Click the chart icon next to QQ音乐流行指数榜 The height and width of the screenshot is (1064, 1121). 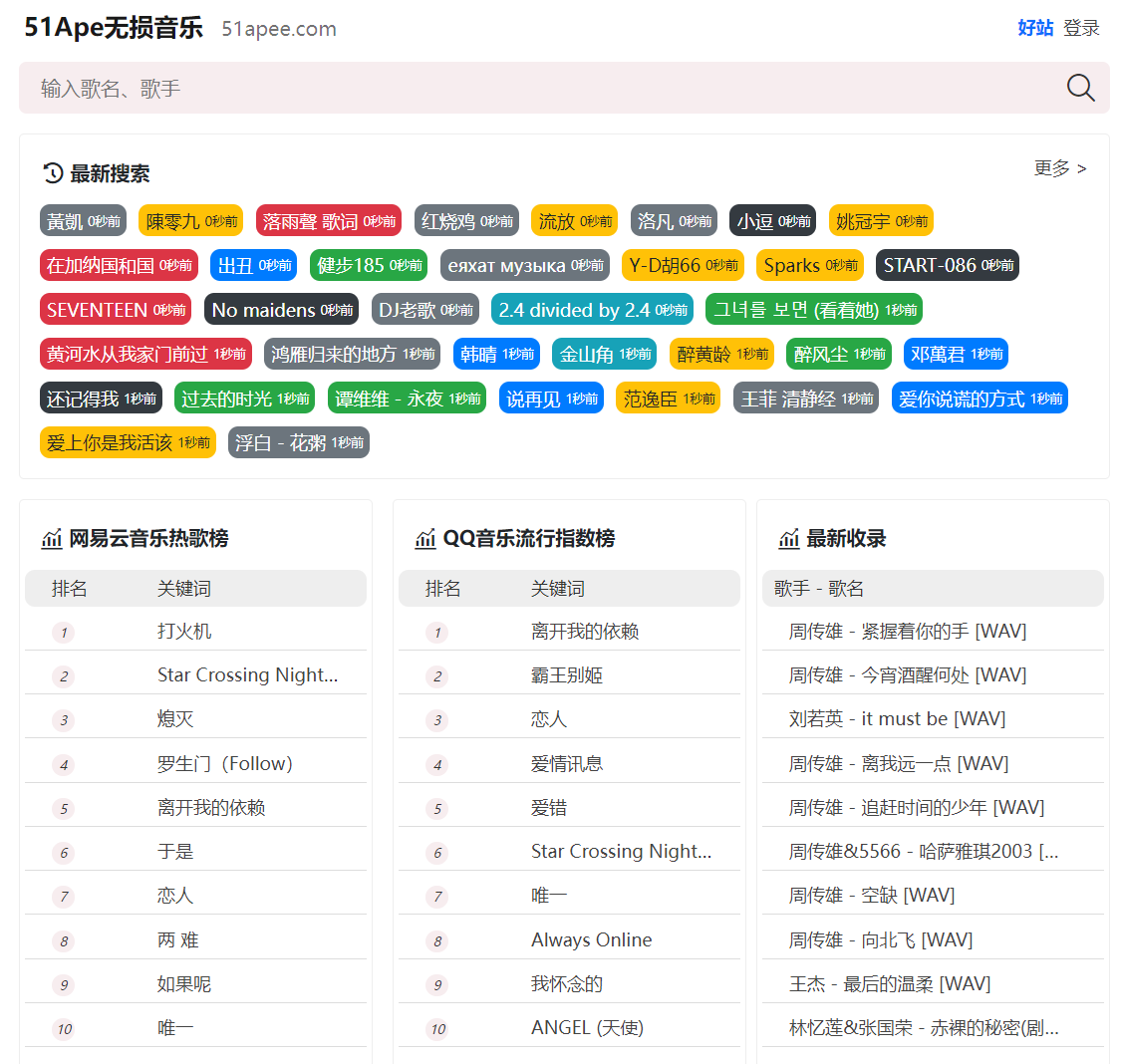coord(425,539)
